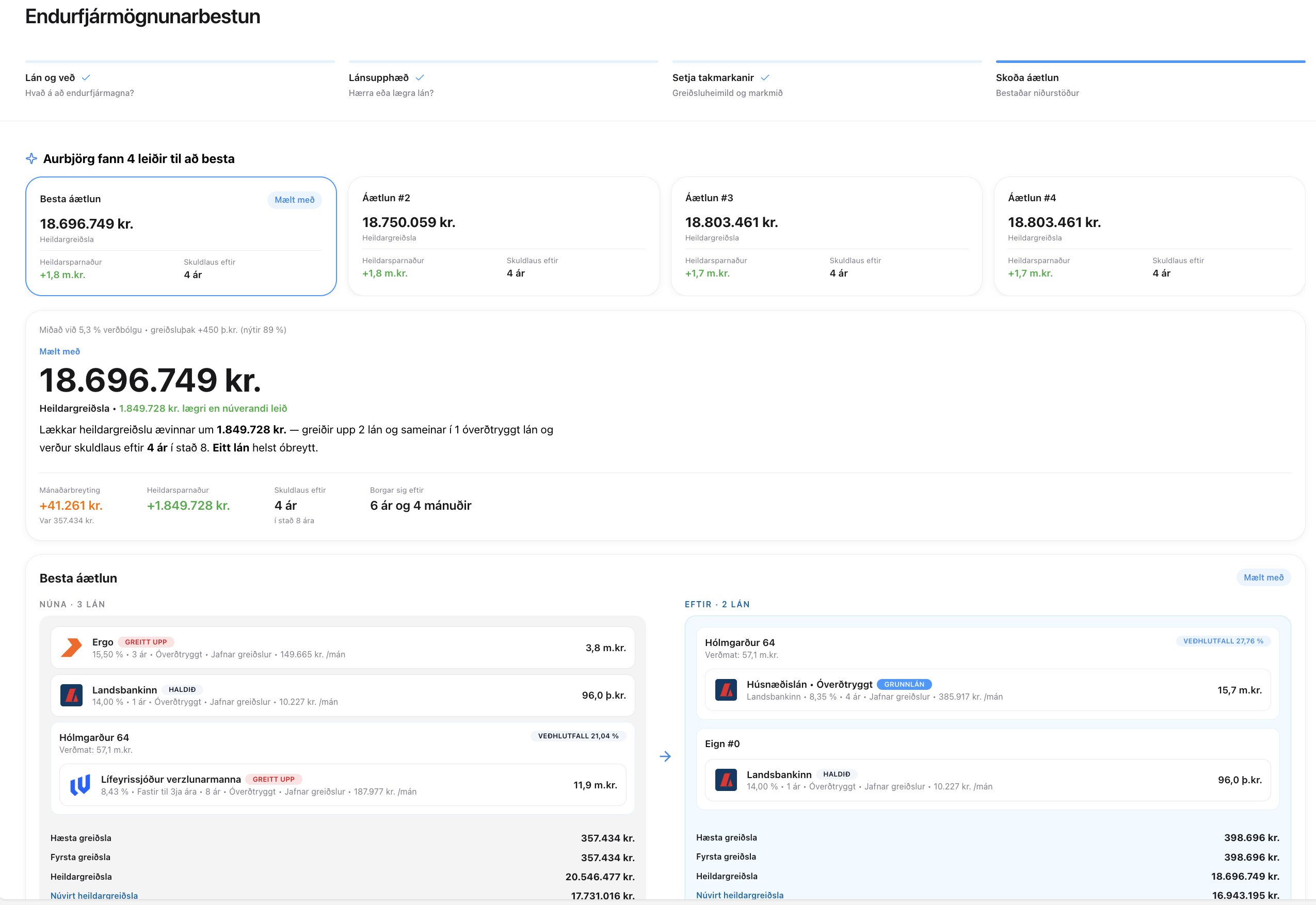The height and width of the screenshot is (905, 1316).
Task: Click the "EFTIR · 2 LÁN" label
Action: point(717,605)
